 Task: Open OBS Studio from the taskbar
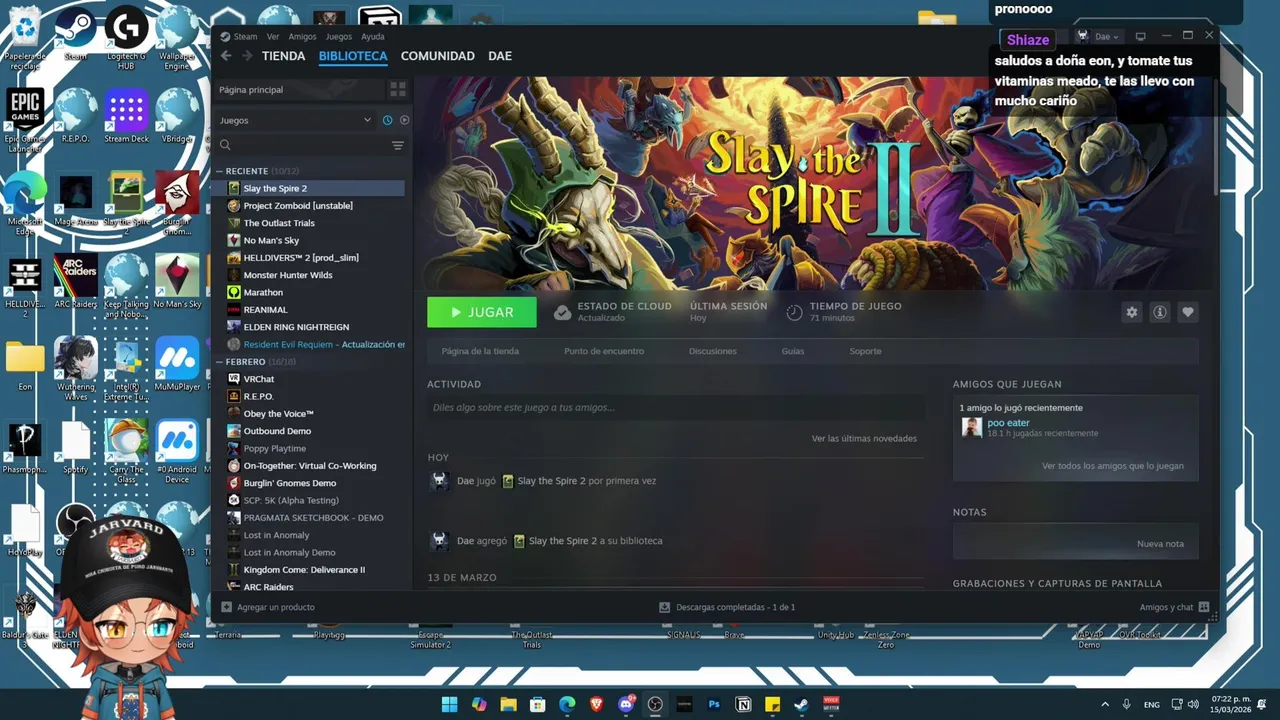click(655, 704)
